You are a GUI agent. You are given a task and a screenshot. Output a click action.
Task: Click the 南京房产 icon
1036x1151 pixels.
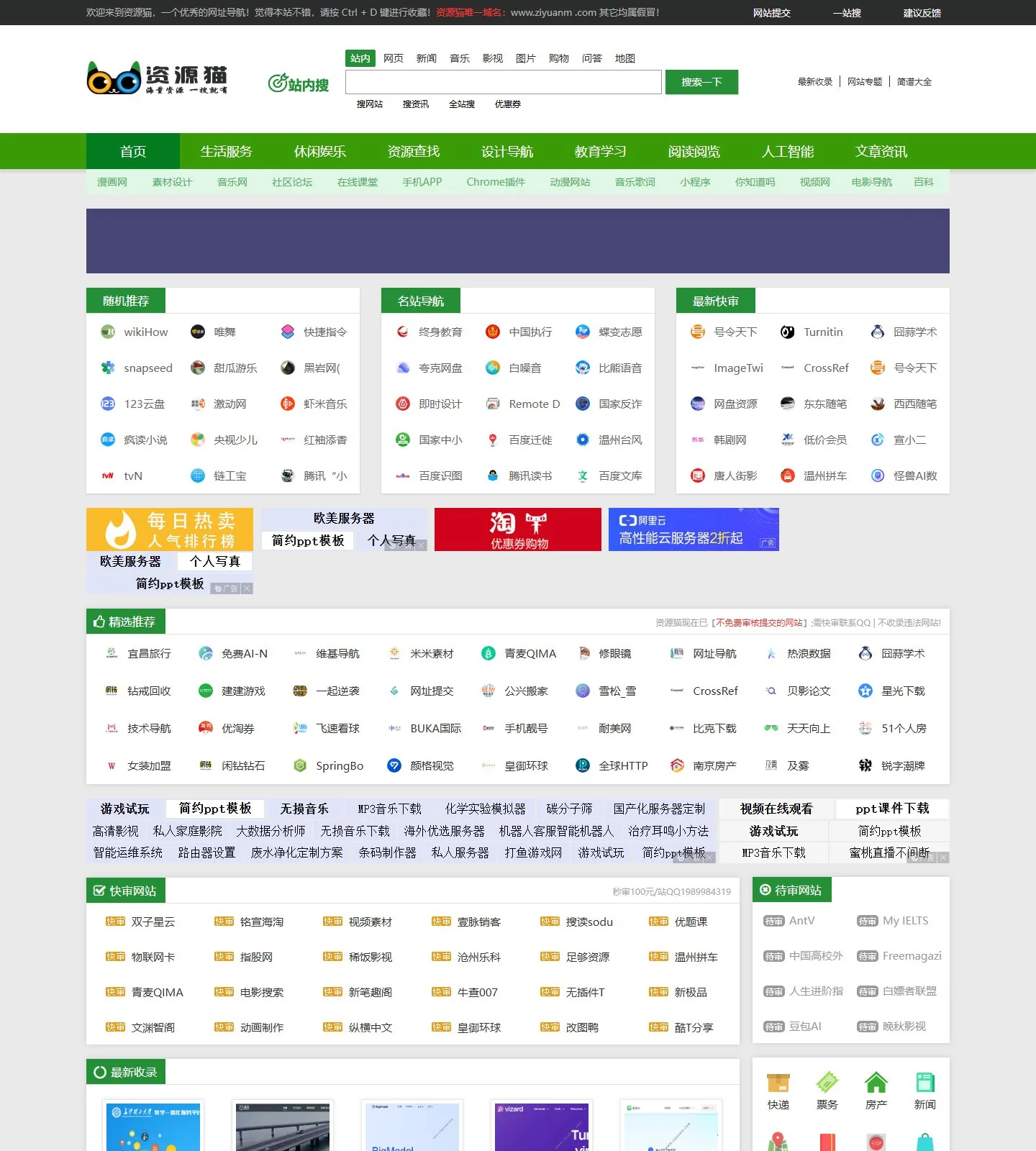coord(677,765)
